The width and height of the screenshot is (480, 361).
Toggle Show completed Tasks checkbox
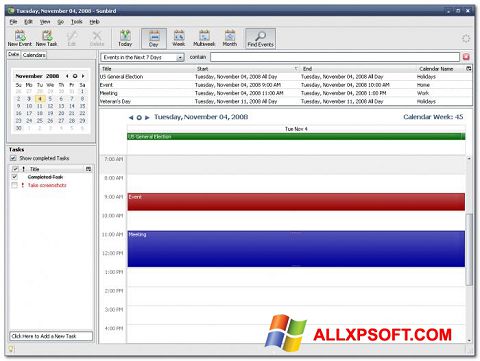pyautogui.click(x=13, y=158)
